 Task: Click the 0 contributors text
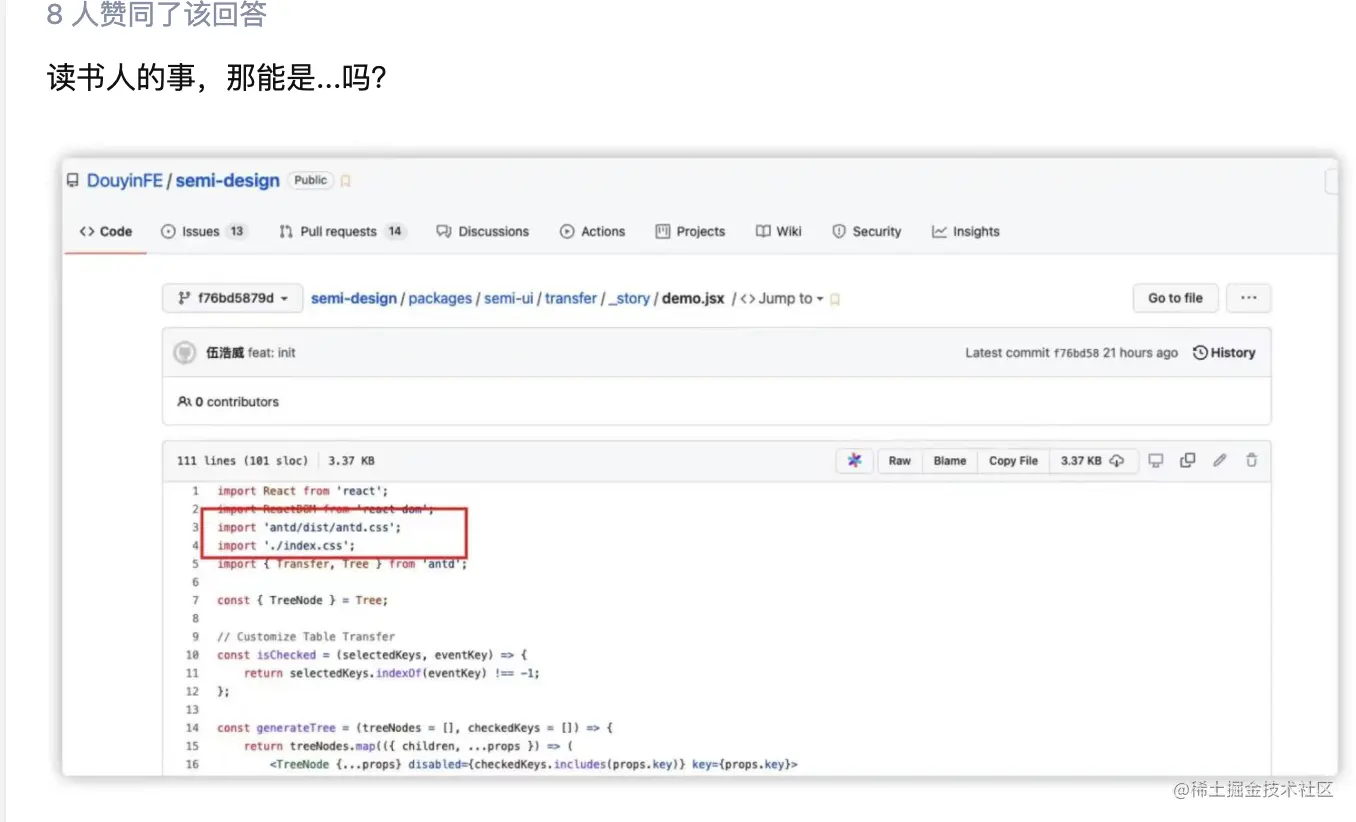point(236,402)
